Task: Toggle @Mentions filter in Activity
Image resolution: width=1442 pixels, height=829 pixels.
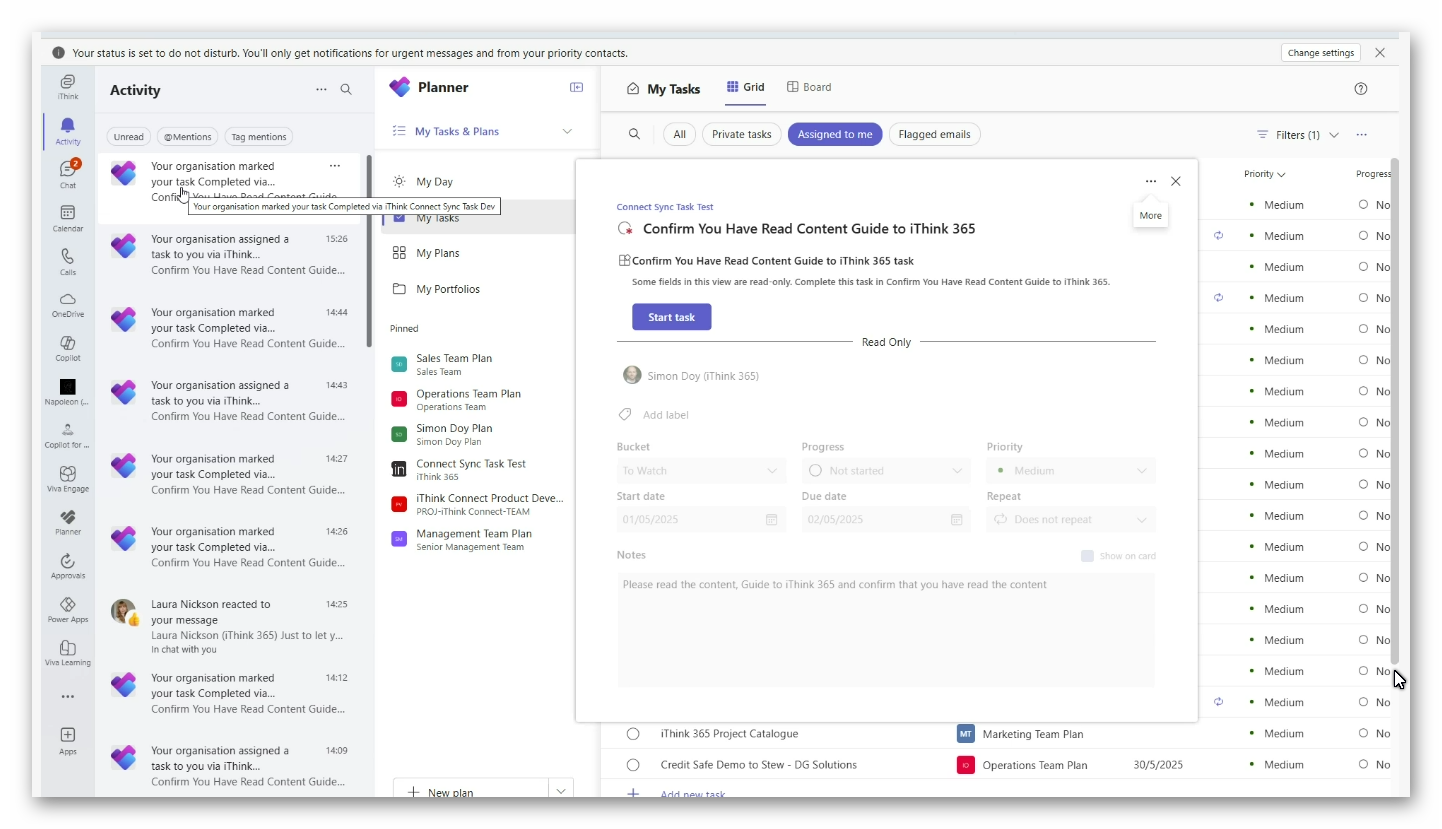Action: 188,137
